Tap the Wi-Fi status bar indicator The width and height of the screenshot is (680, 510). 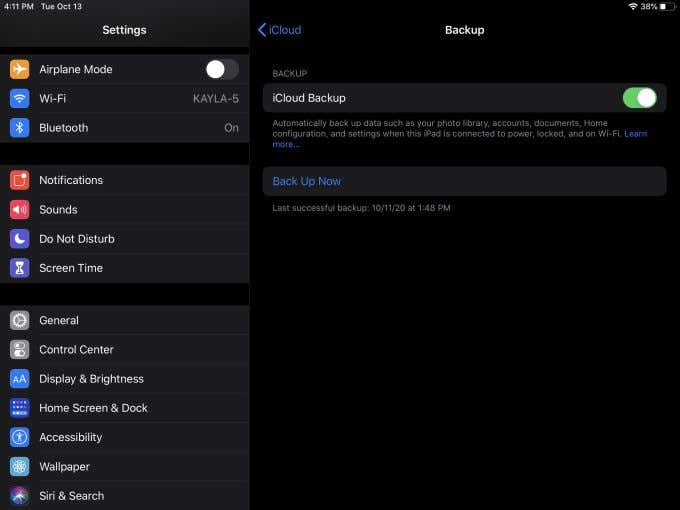(633, 7)
